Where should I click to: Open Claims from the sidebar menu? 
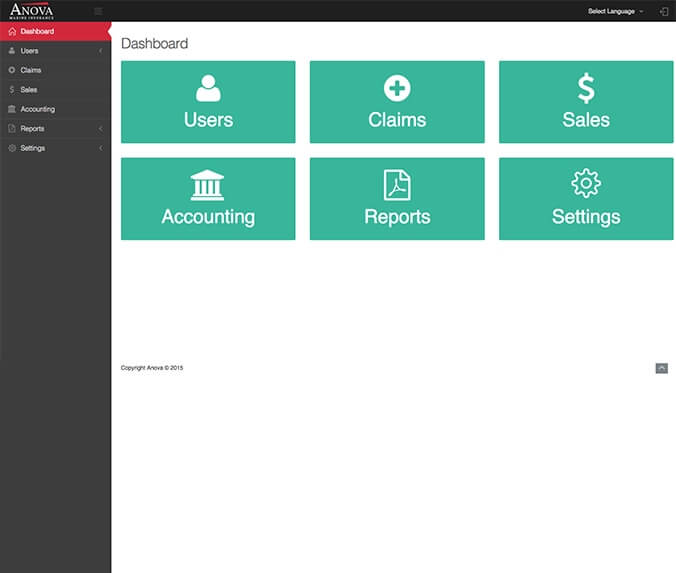30,70
